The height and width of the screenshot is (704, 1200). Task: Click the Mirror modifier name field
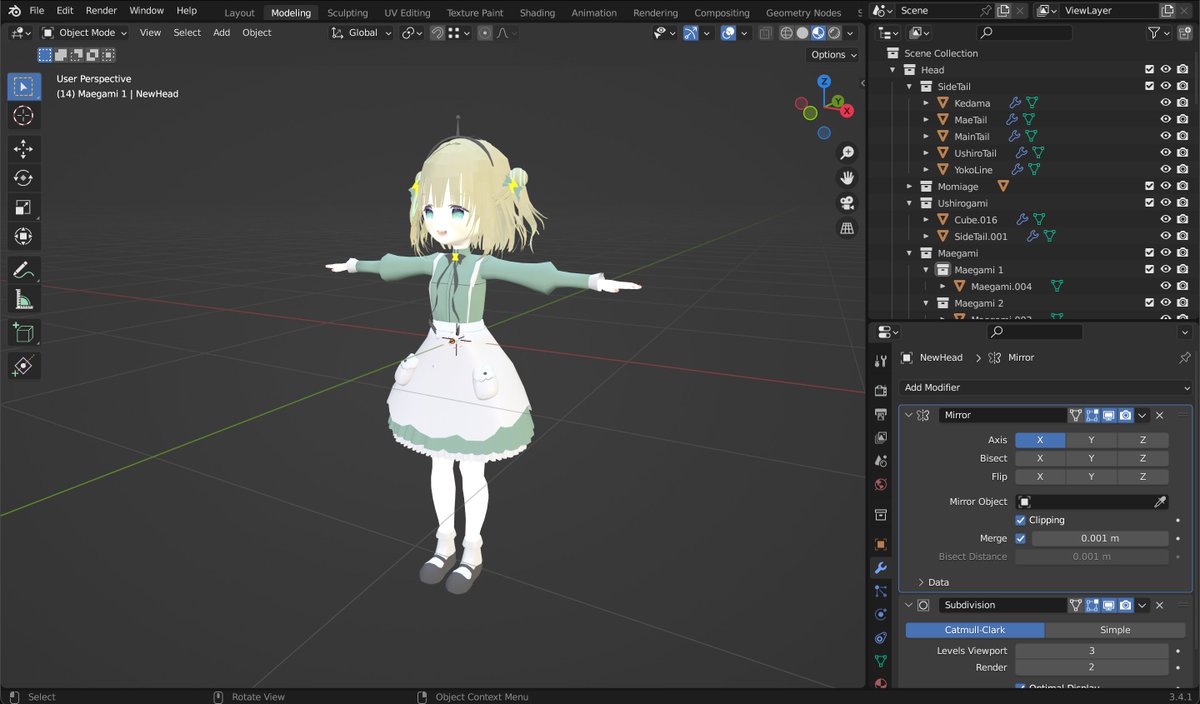pos(1002,415)
